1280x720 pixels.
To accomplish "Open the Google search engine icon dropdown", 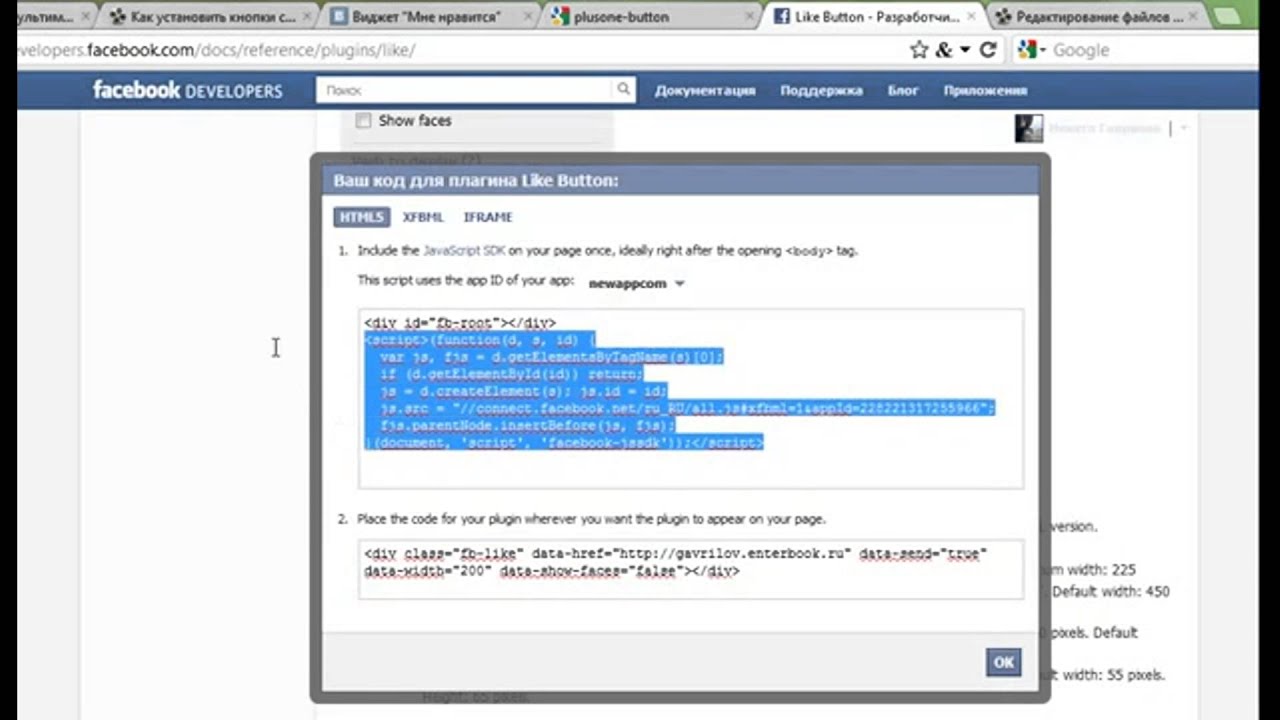I will (1031, 50).
